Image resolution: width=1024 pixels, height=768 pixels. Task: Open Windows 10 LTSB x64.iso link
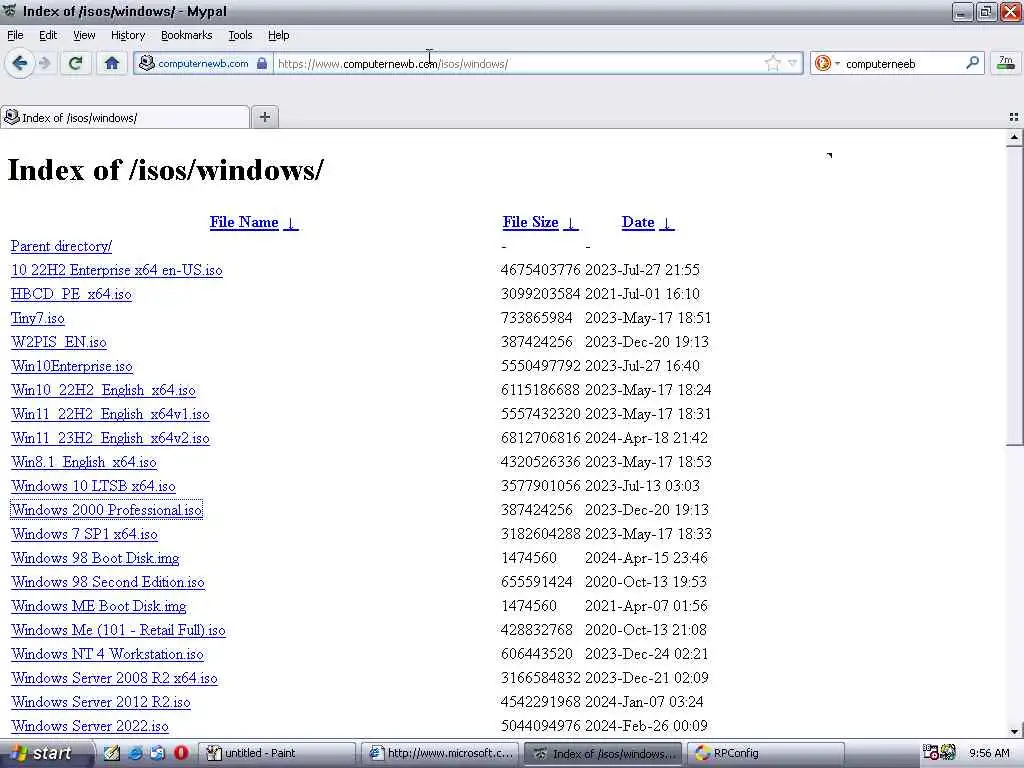pos(93,487)
